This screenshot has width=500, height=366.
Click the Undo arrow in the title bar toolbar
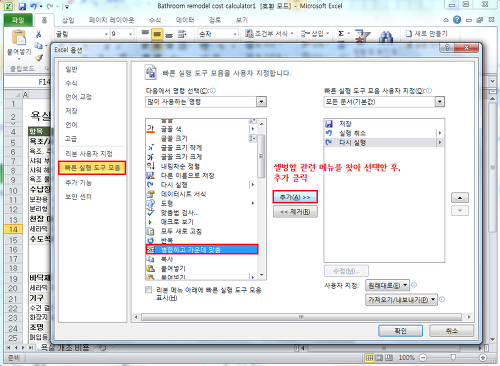pos(33,6)
